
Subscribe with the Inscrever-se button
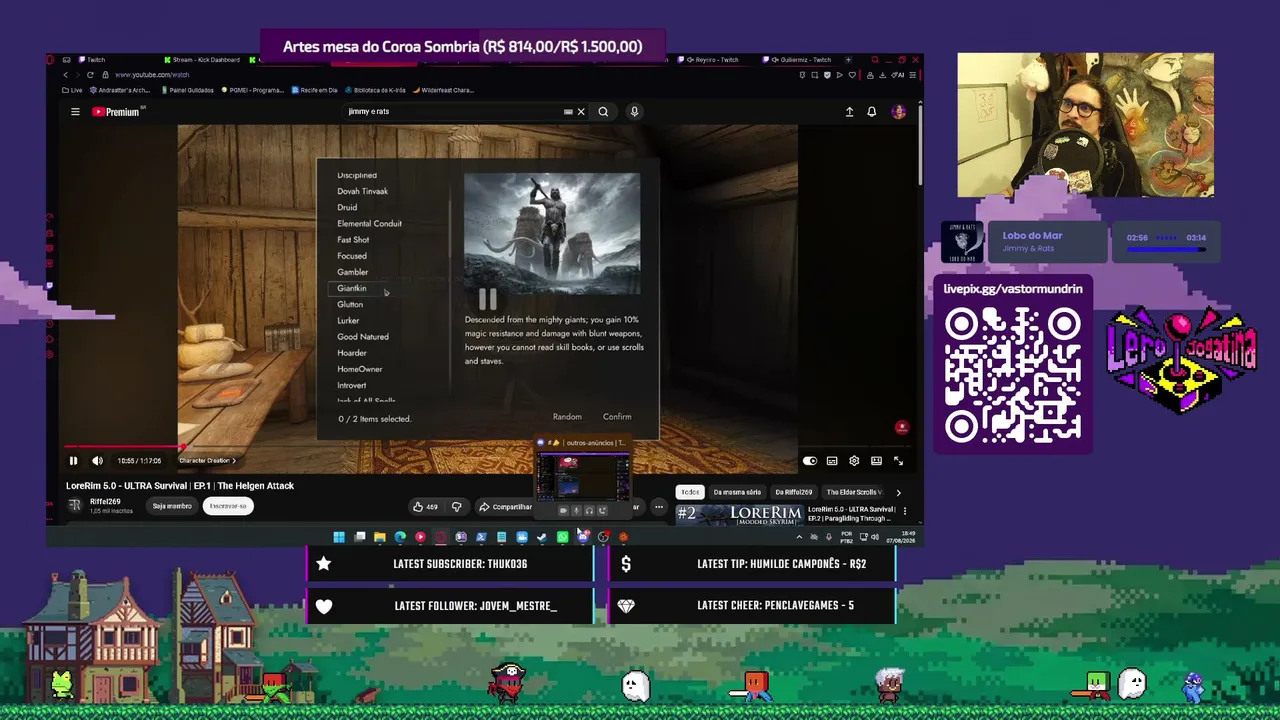pyautogui.click(x=228, y=506)
